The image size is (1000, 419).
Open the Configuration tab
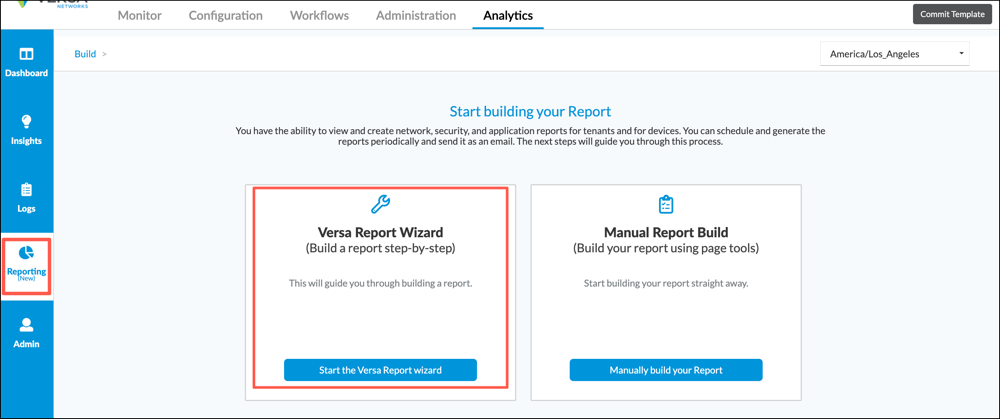coord(226,16)
